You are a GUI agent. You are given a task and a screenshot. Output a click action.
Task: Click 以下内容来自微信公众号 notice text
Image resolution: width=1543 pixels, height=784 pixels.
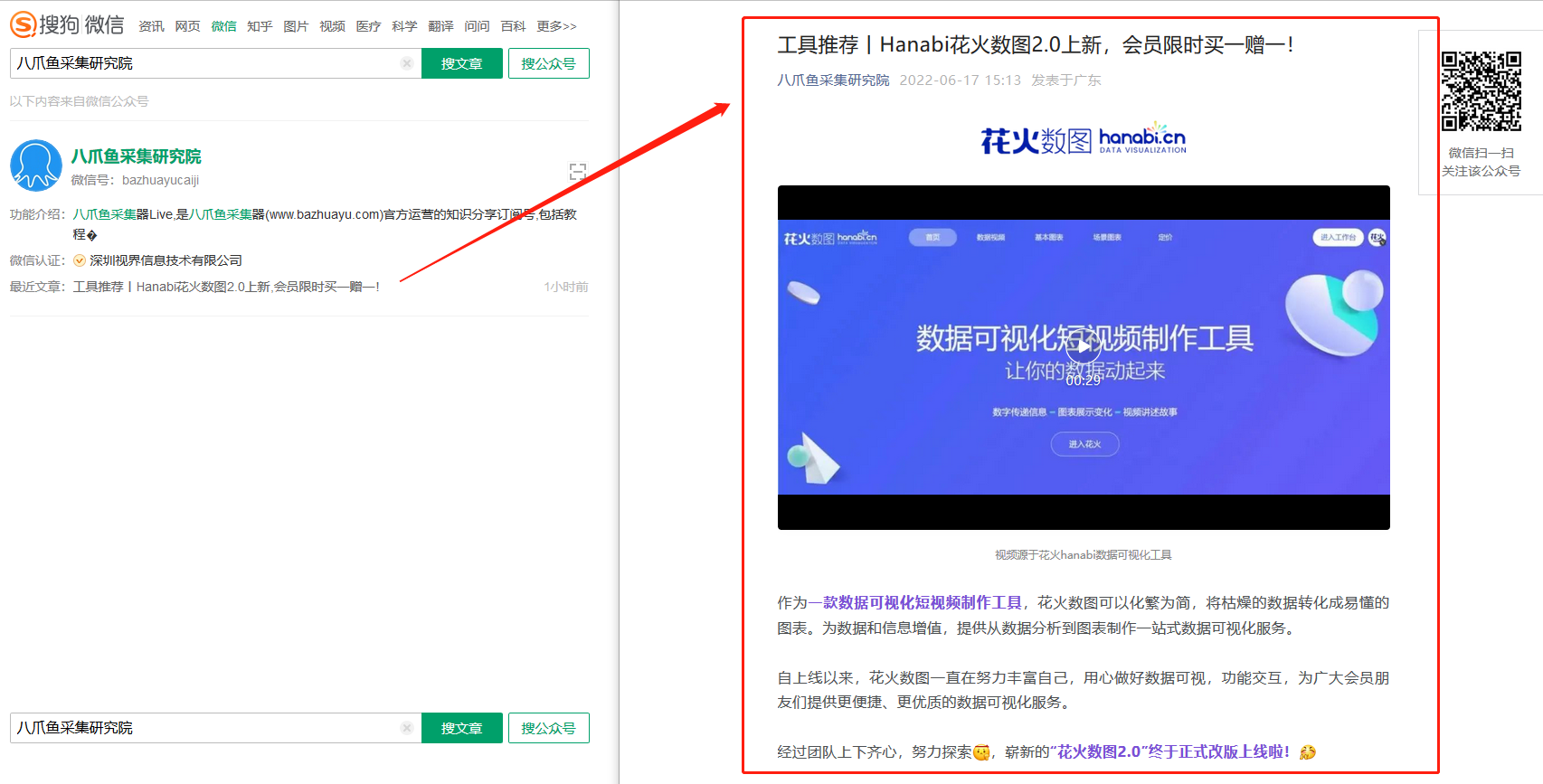click(80, 101)
